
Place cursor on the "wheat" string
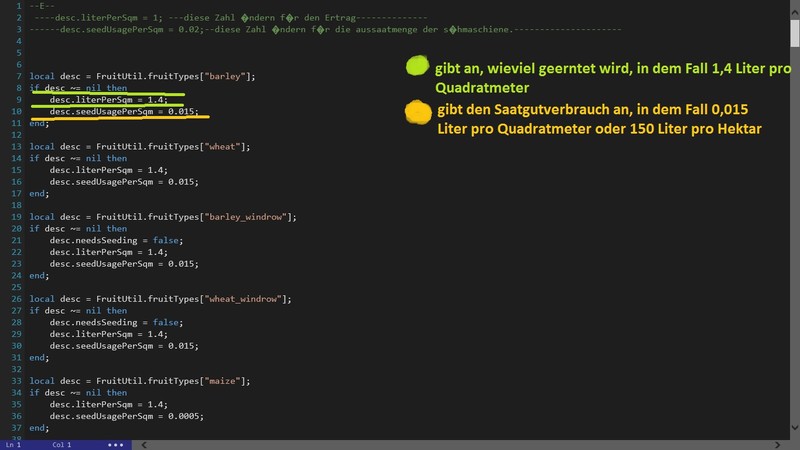pyautogui.click(x=221, y=146)
